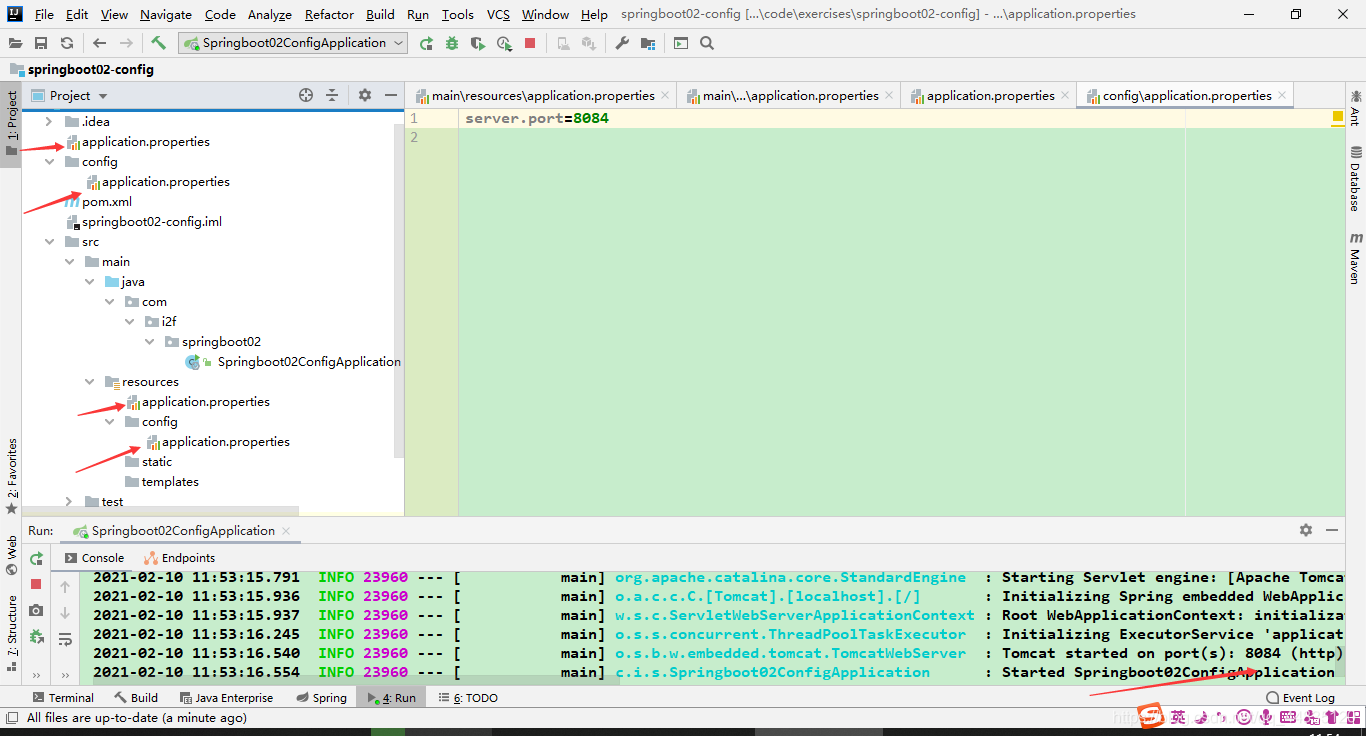
Task: Click the Save All floppy icon
Action: (41, 43)
